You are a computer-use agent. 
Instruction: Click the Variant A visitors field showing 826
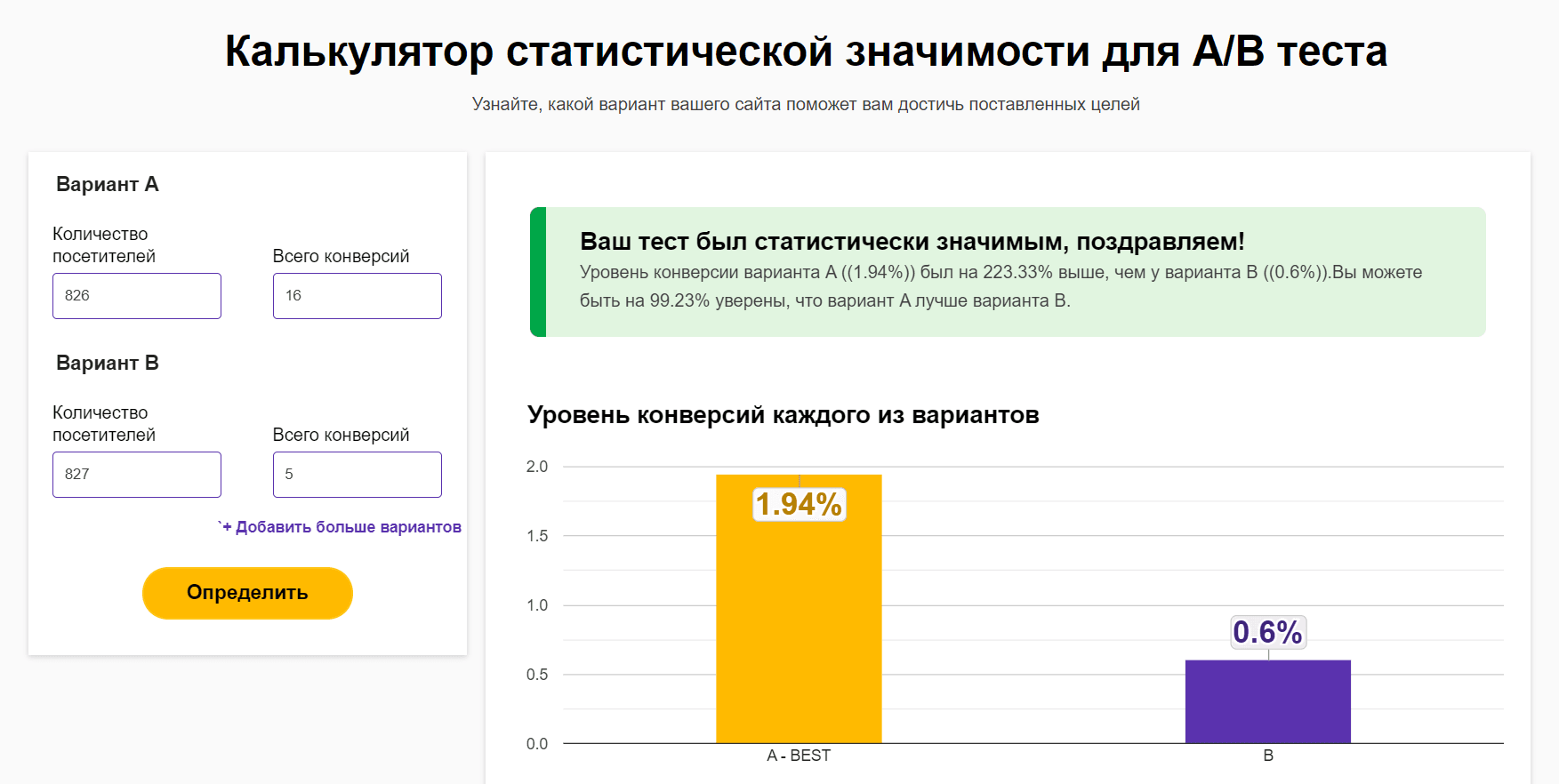tap(136, 296)
